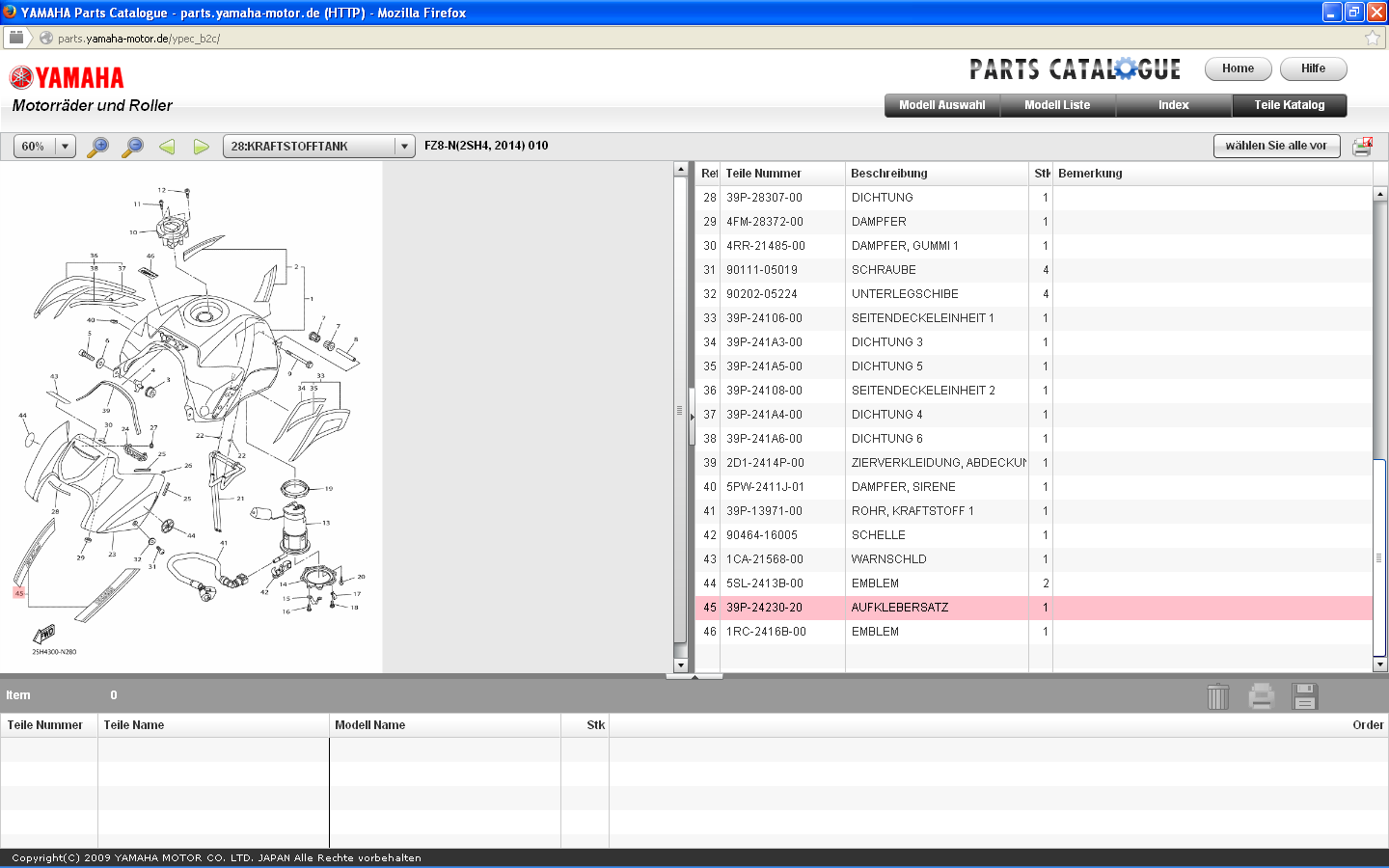Viewport: 1389px width, 868px height.
Task: Click parts list scroll up arrow
Action: point(1380,194)
